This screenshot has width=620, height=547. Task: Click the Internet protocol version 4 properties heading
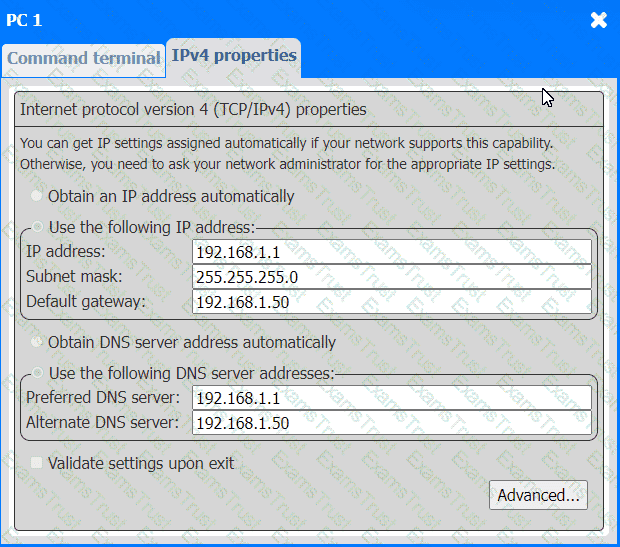tap(193, 109)
